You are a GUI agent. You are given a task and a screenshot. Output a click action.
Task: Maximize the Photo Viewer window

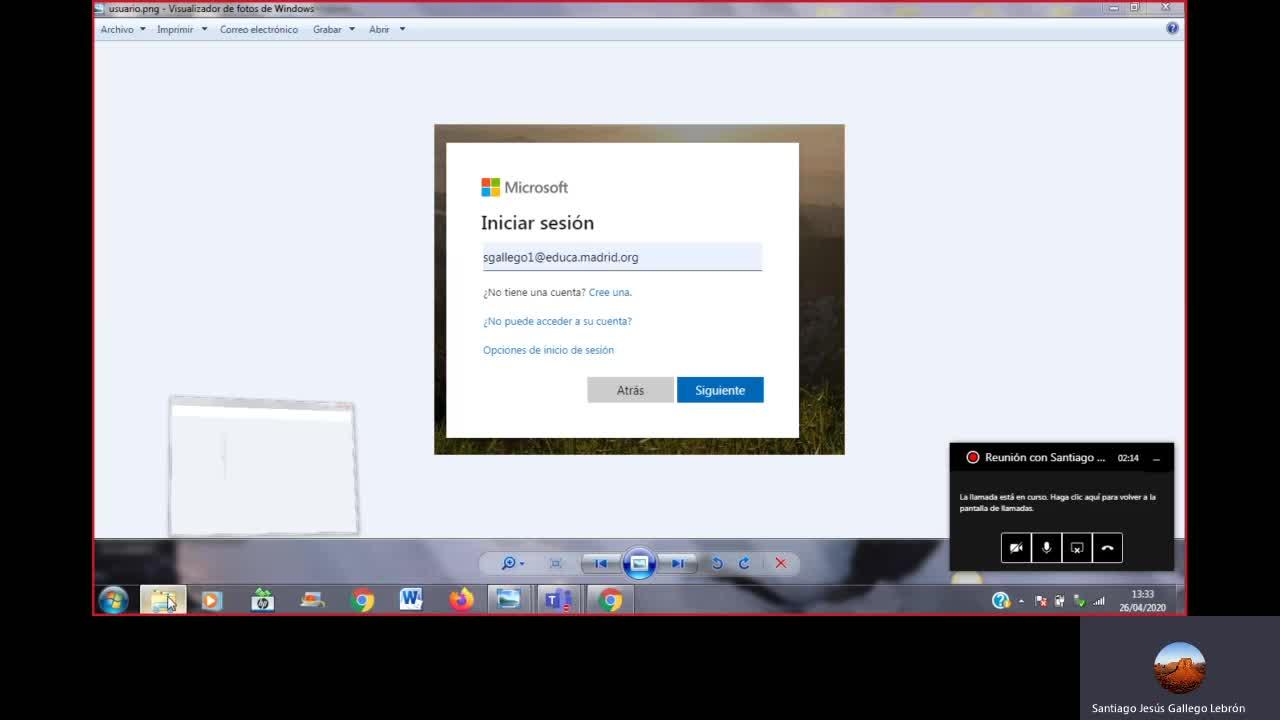point(1135,8)
